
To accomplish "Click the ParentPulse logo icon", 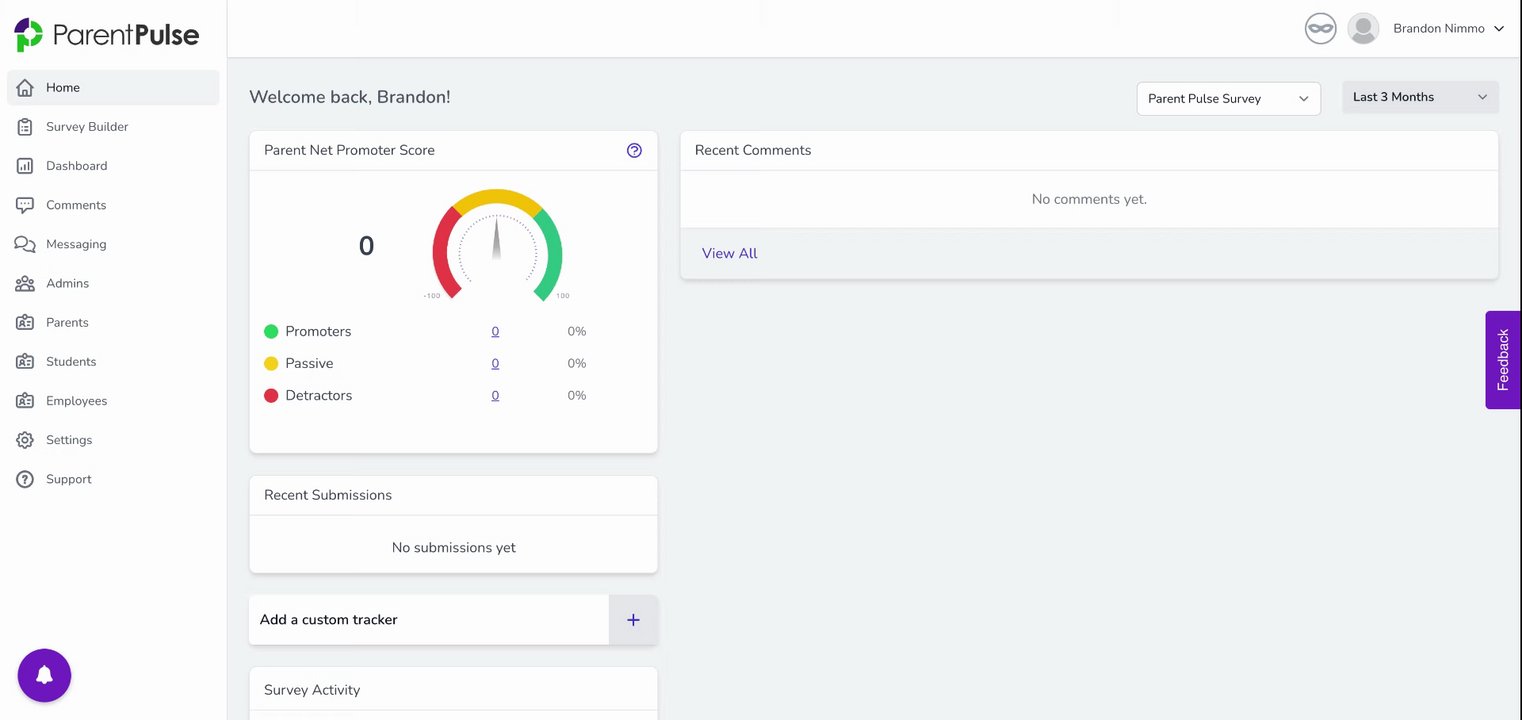I will click(28, 35).
